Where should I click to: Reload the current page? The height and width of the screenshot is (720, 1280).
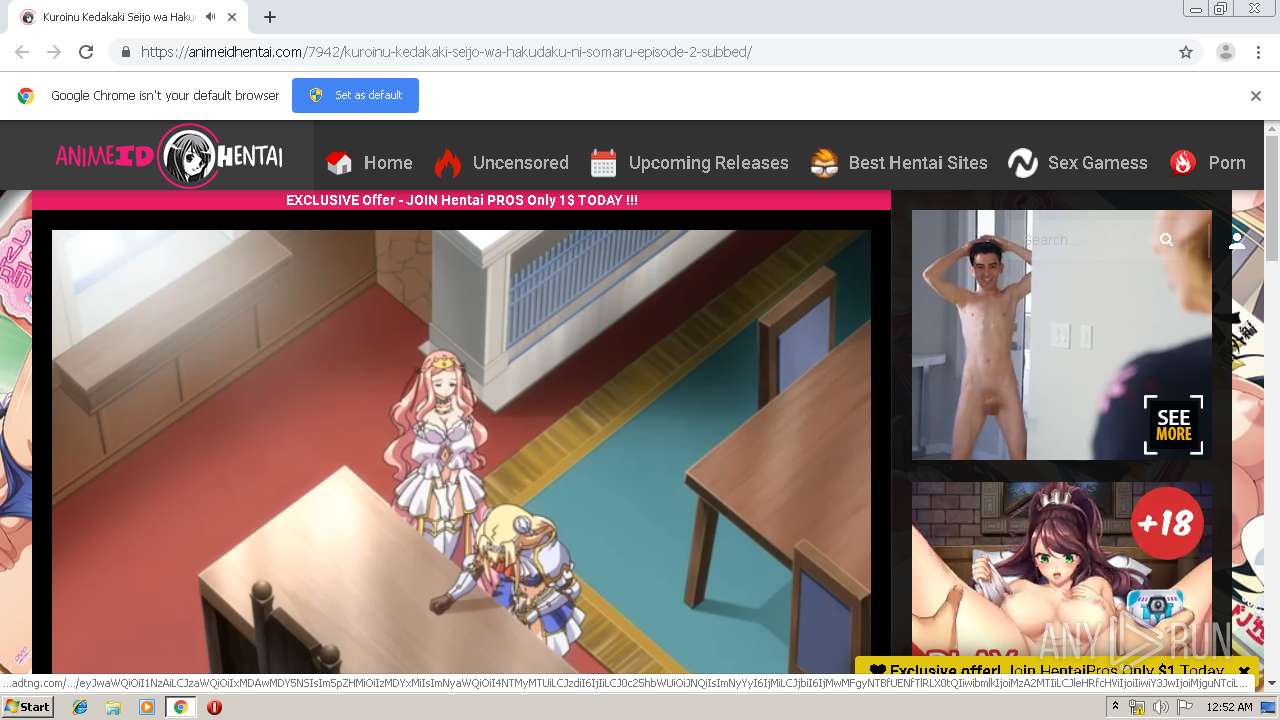[86, 52]
